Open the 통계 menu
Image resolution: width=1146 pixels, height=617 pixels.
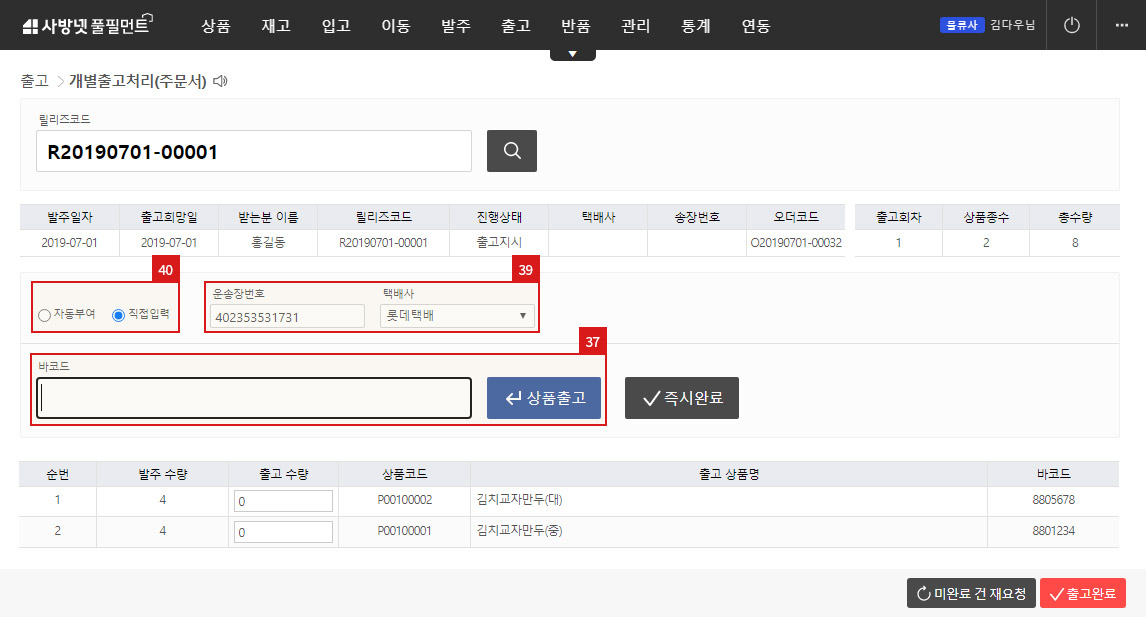(695, 26)
